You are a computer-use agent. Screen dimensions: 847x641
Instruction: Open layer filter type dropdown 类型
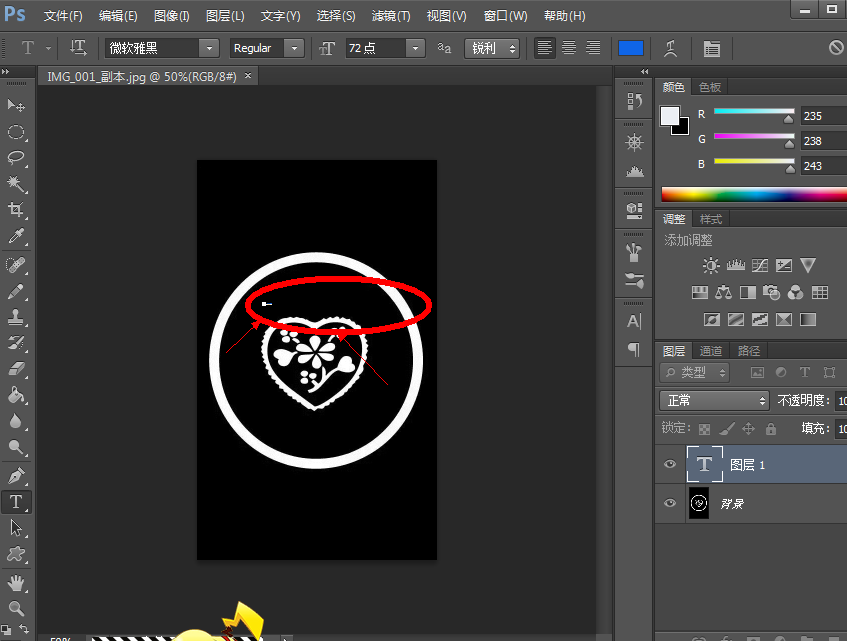click(x=695, y=372)
